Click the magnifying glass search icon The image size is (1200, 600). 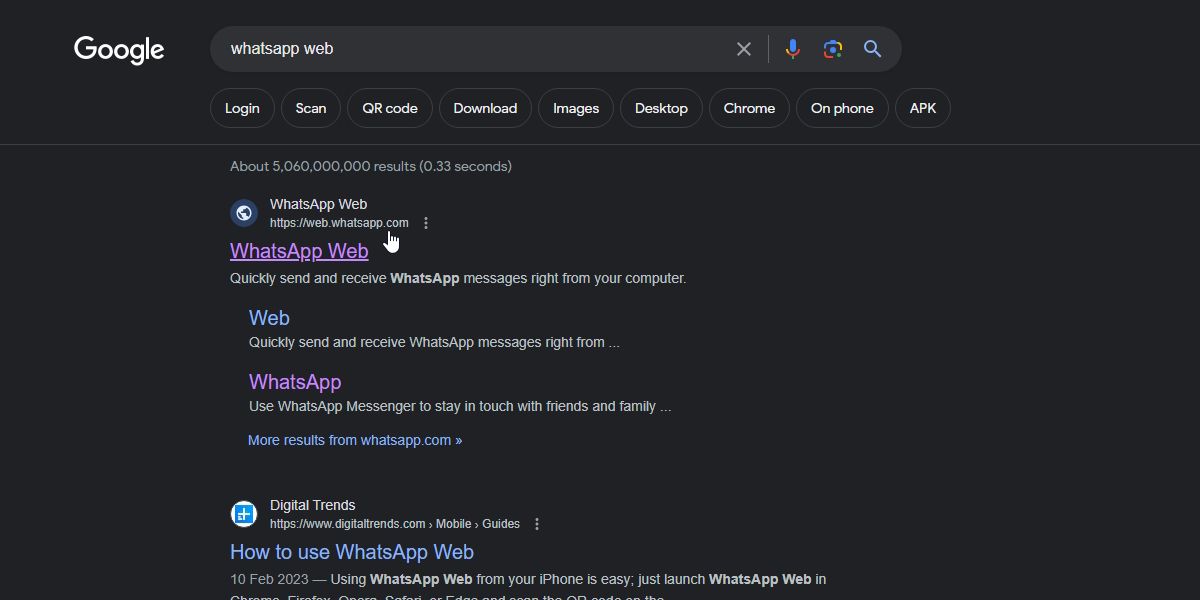click(871, 48)
